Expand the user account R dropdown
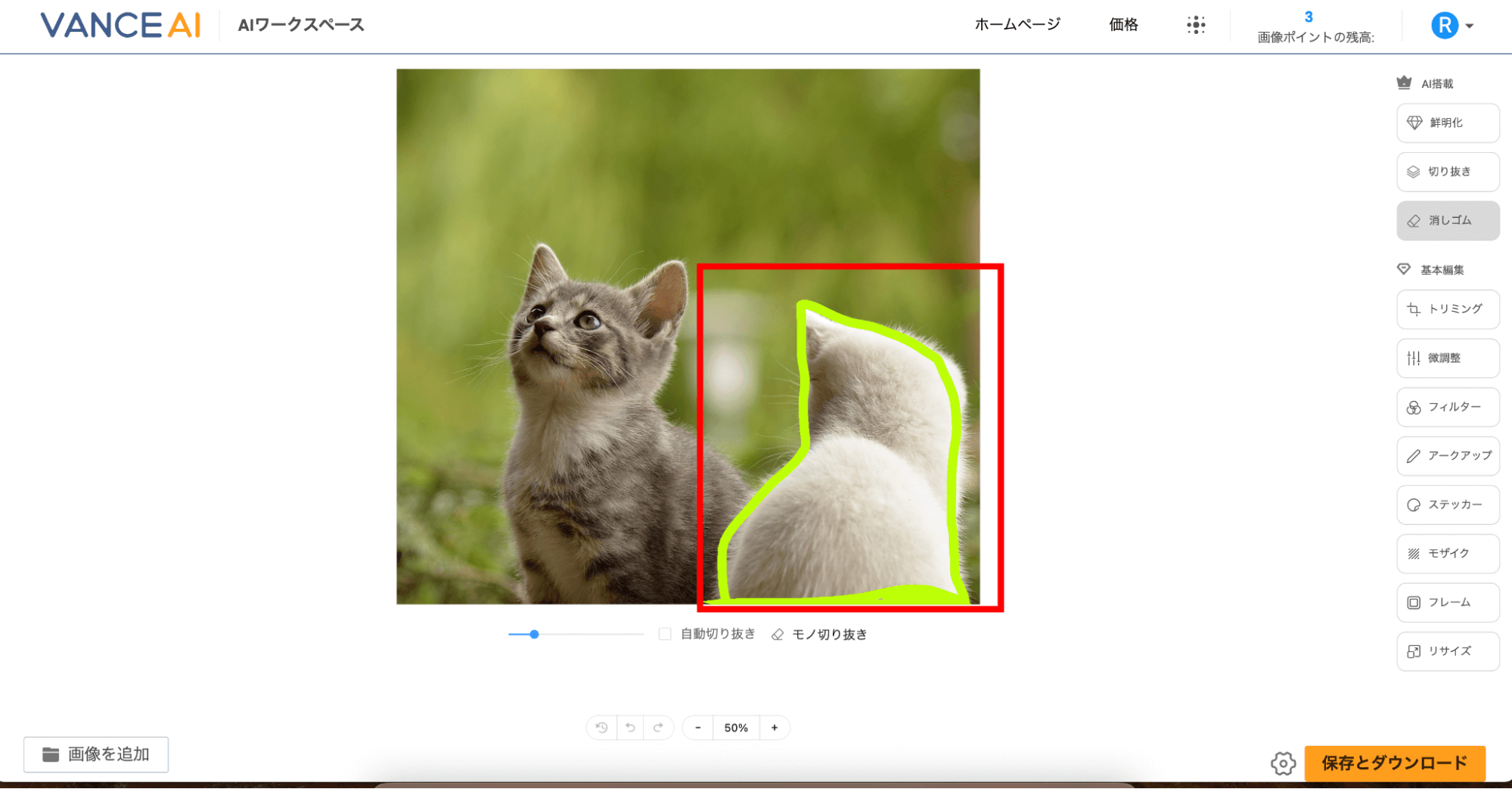Viewport: 1512px width, 789px height. (1452, 26)
